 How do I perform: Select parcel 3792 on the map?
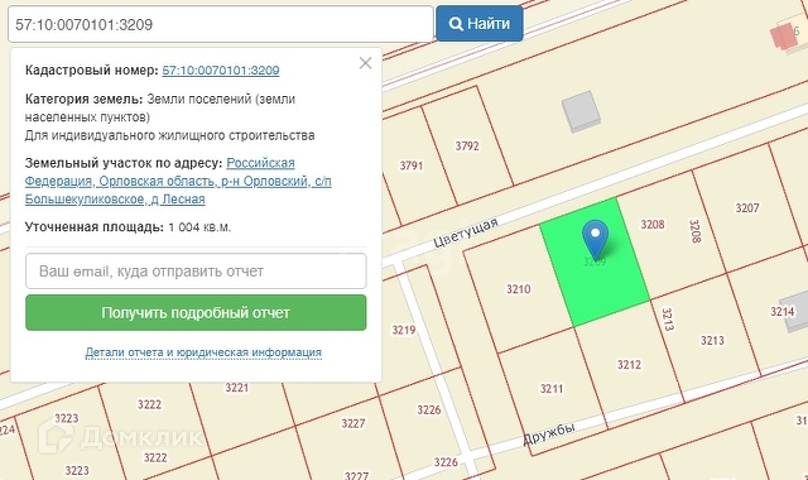click(467, 146)
